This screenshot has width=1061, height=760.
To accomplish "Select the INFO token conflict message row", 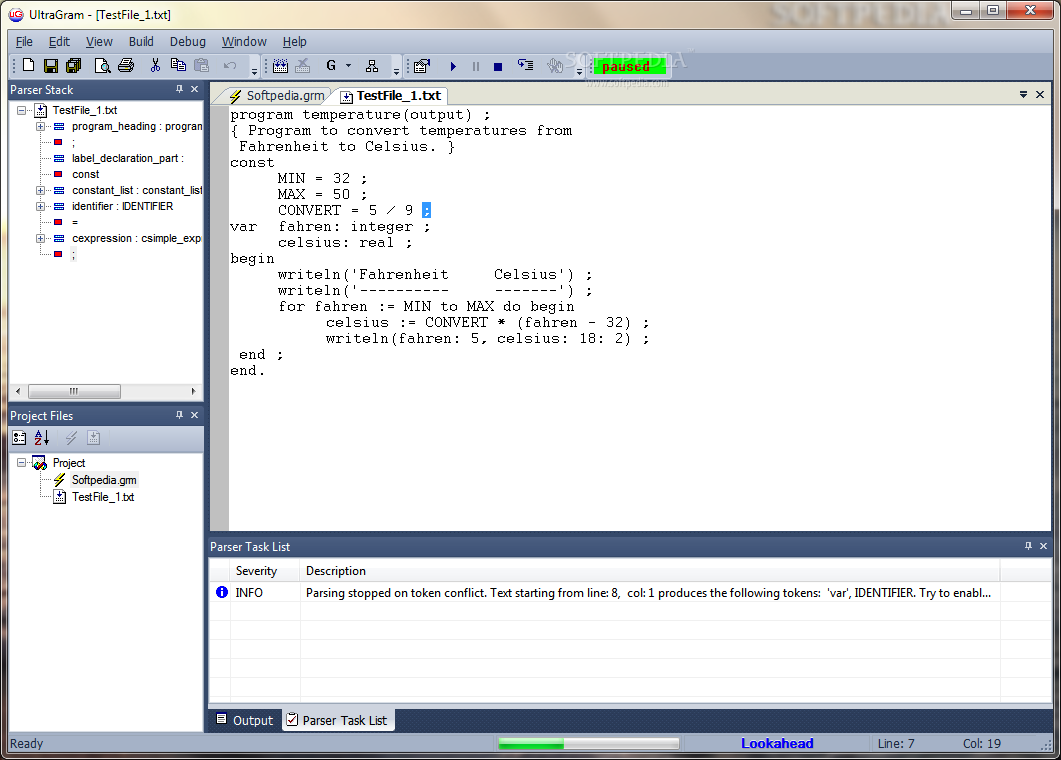I will click(x=604, y=593).
